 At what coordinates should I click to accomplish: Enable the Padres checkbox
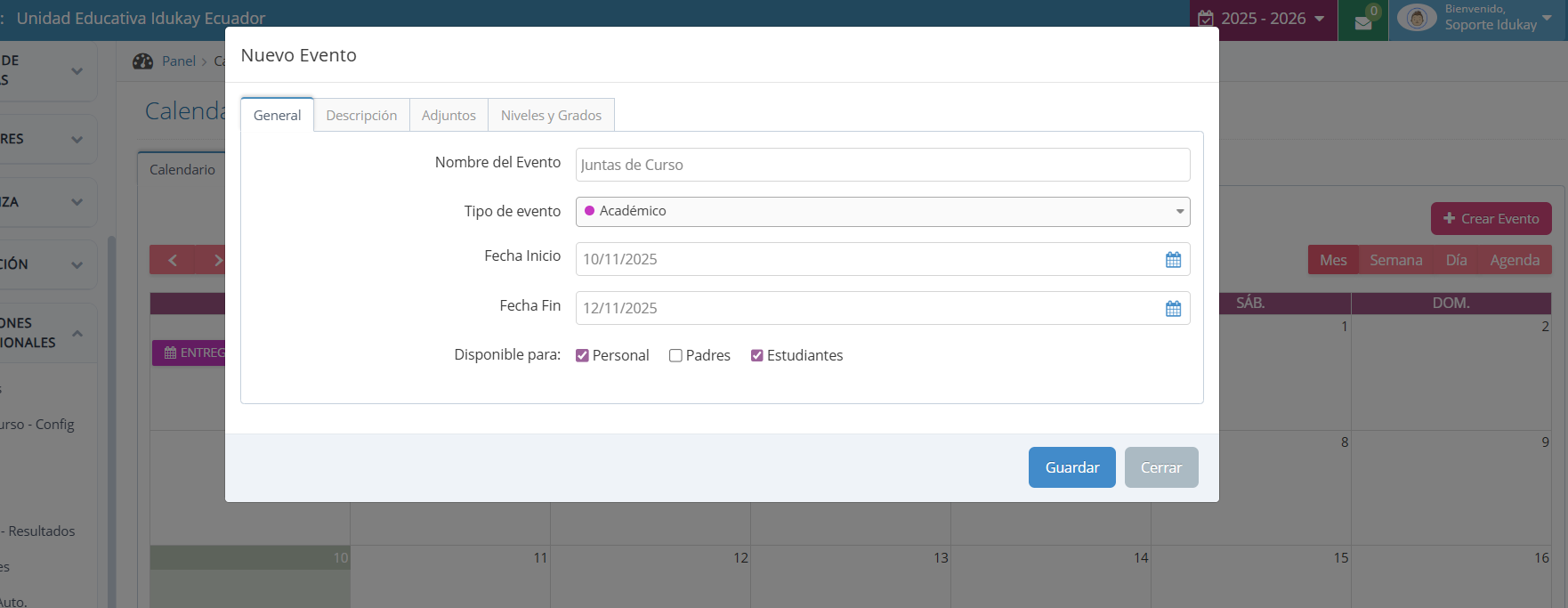pos(675,355)
